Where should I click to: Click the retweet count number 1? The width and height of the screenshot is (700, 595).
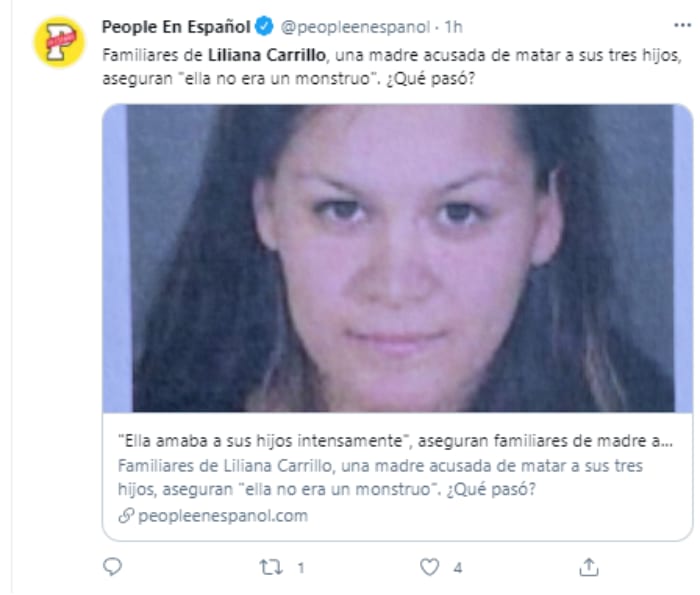(301, 568)
